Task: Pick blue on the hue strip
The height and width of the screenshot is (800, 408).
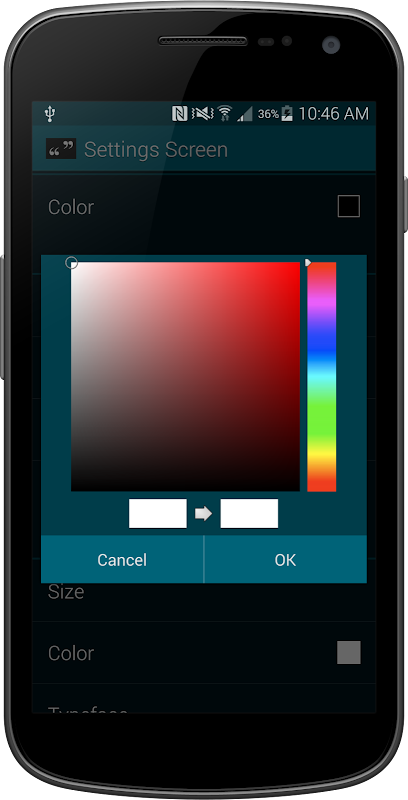Action: coord(322,339)
